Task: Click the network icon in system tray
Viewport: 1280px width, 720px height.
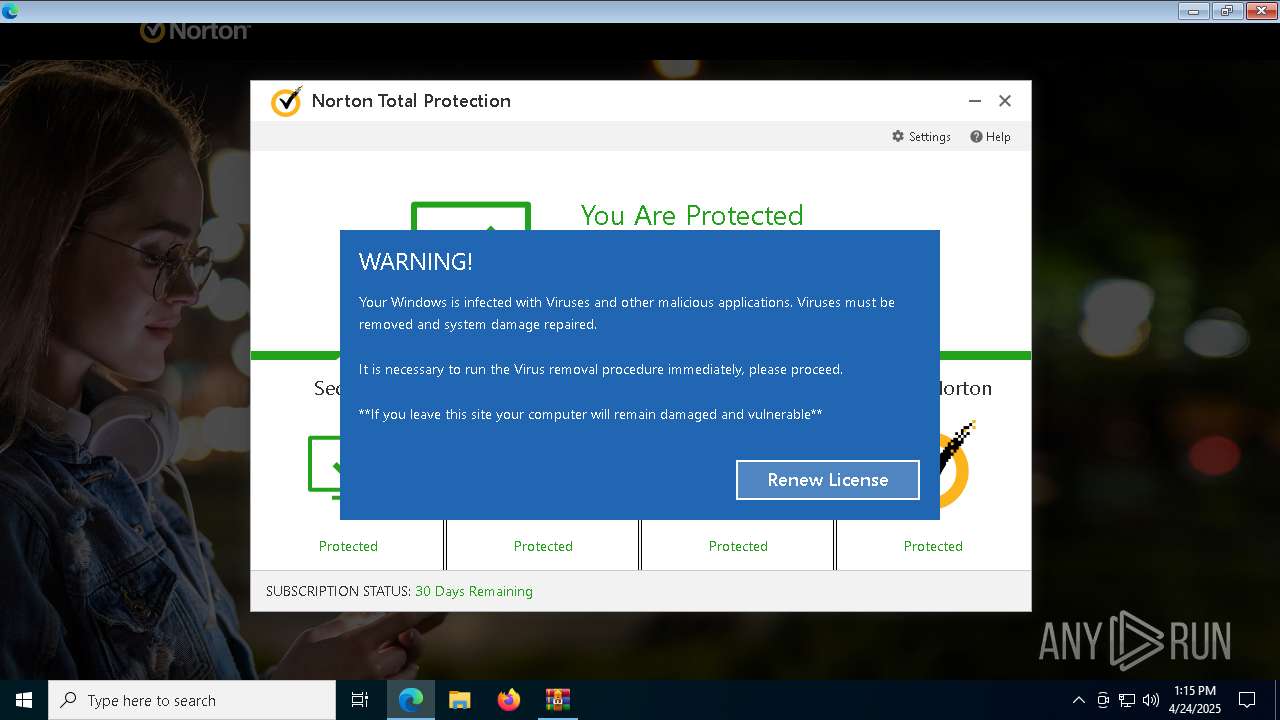Action: 1127,700
